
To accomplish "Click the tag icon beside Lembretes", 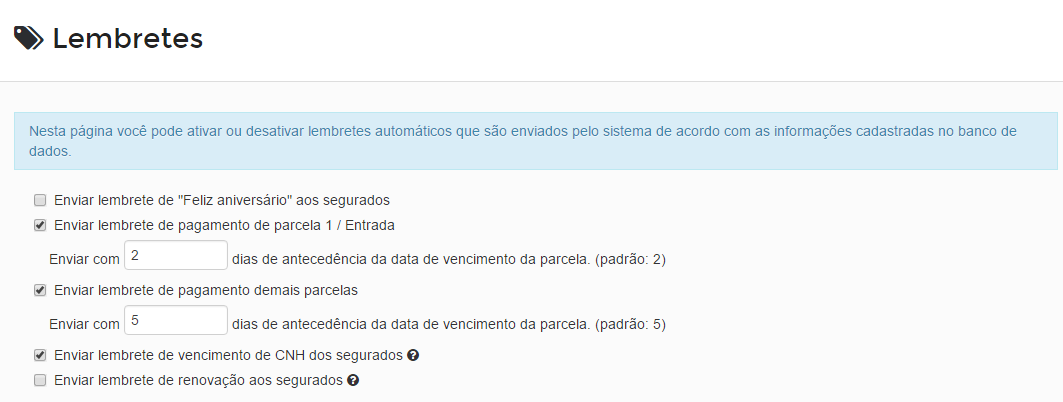I will [29, 39].
